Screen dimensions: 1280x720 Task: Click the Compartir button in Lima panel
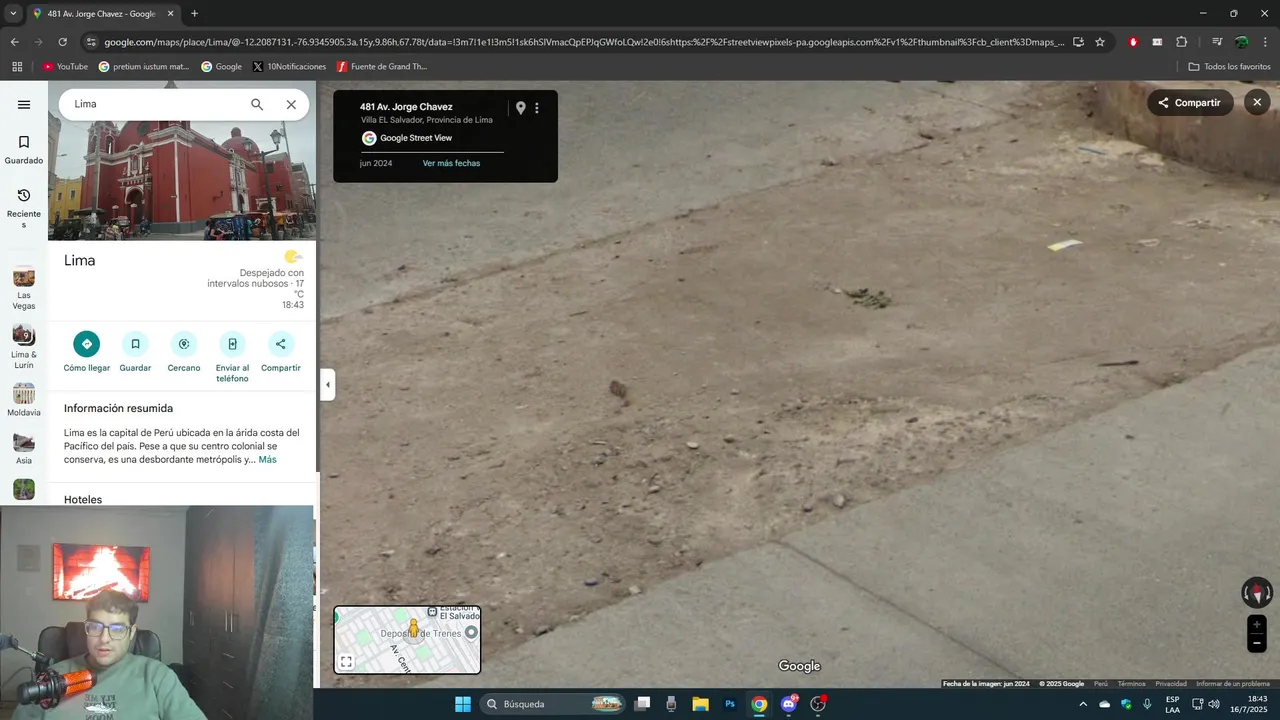pos(281,352)
